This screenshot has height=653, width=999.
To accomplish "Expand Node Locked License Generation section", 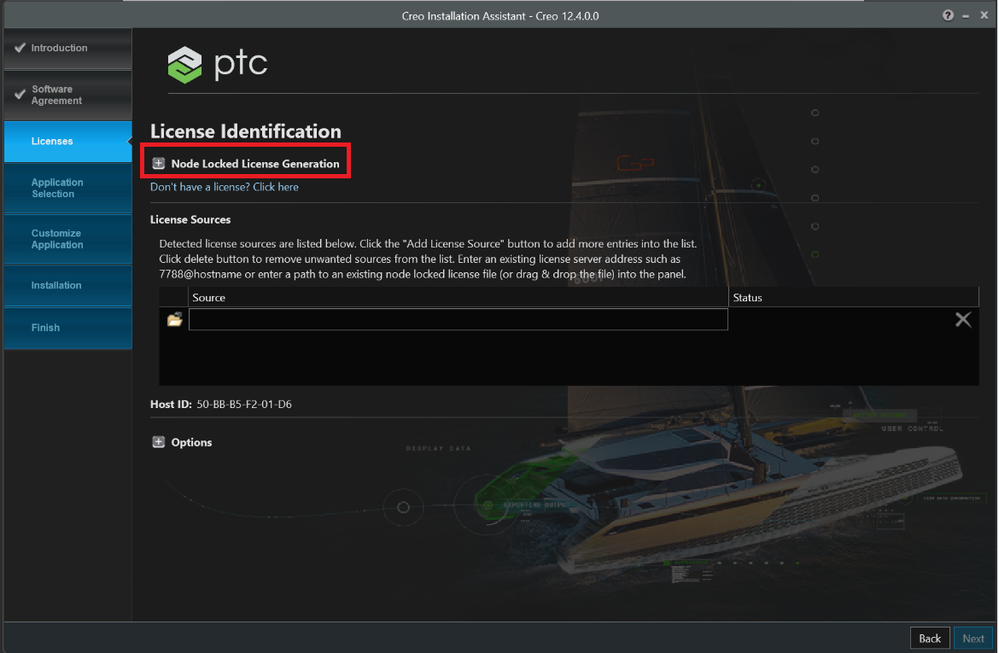I will [255, 164].
